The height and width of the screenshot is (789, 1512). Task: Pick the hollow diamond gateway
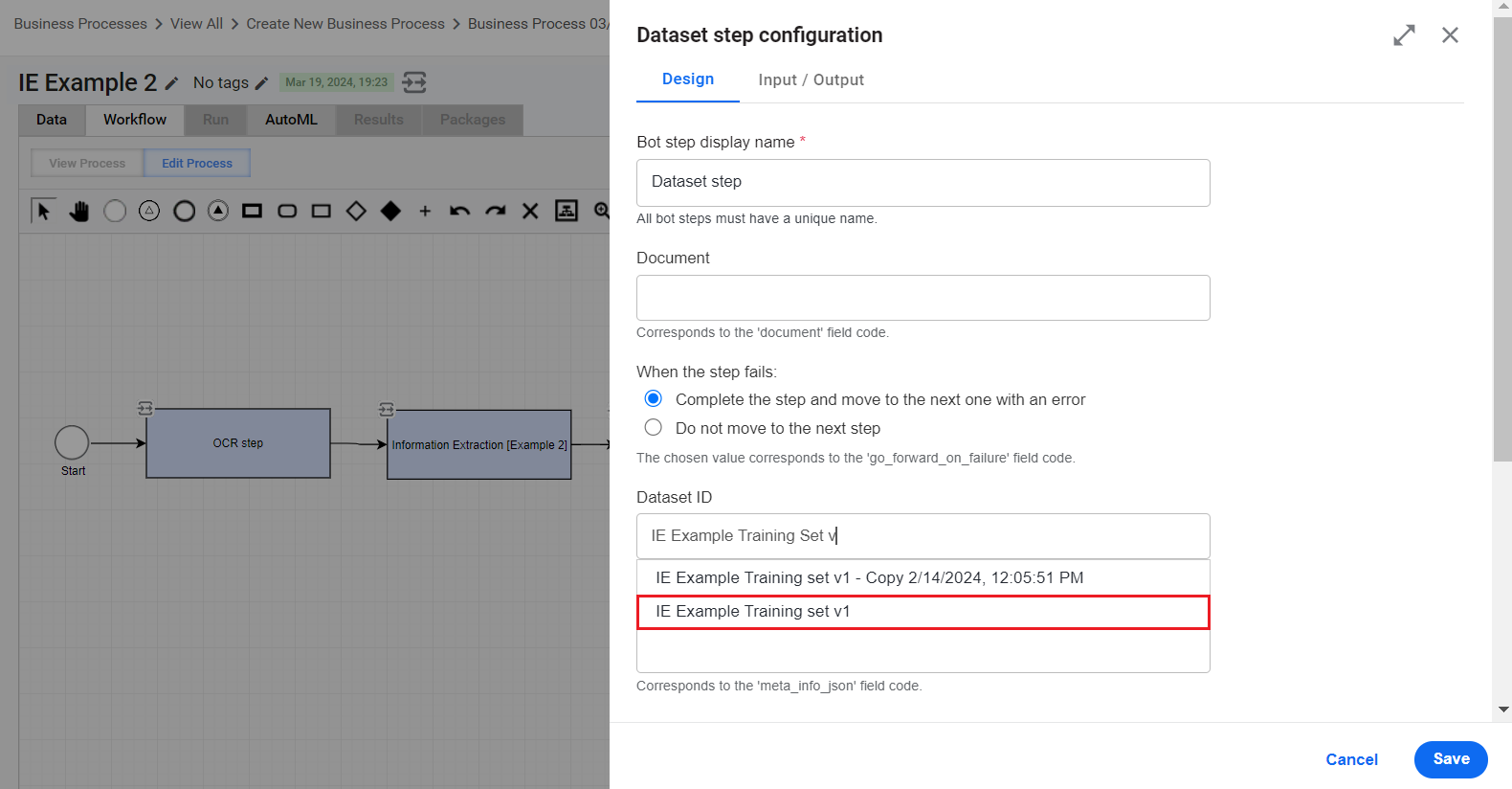(356, 211)
